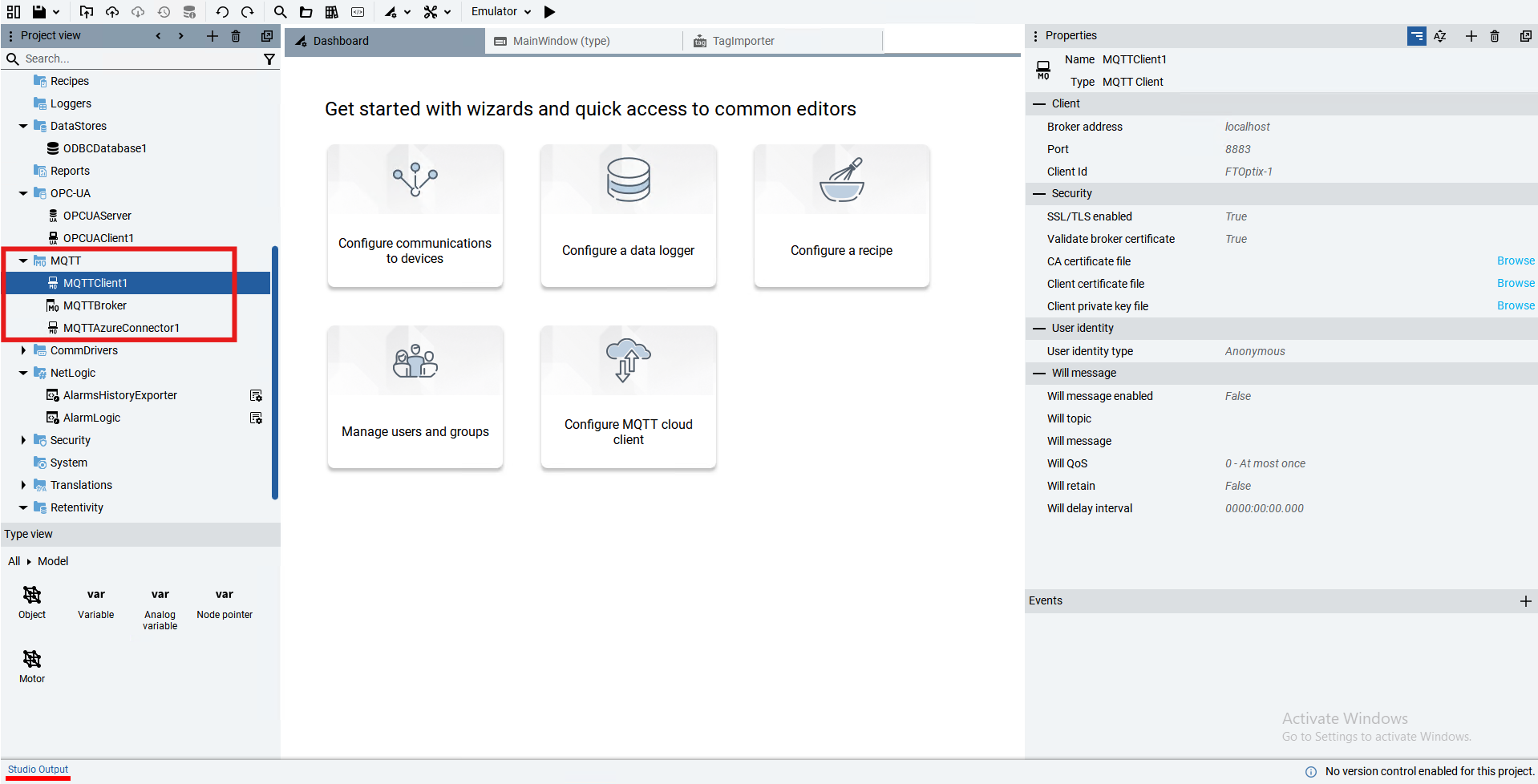Select the Motor type in Type view
This screenshot has height=784, width=1538.
pos(32,666)
